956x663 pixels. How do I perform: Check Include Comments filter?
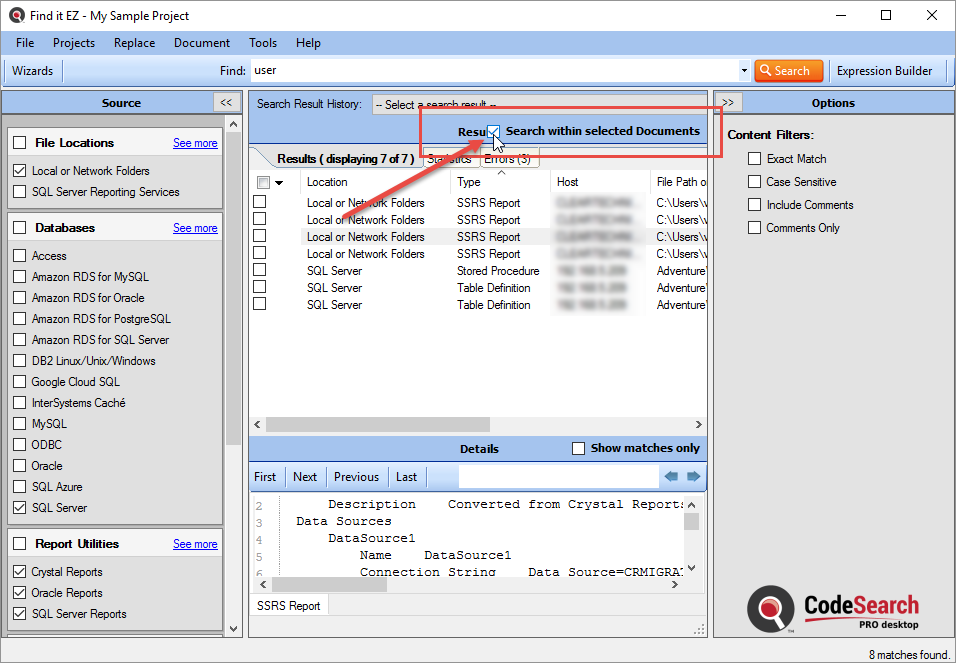tap(754, 205)
